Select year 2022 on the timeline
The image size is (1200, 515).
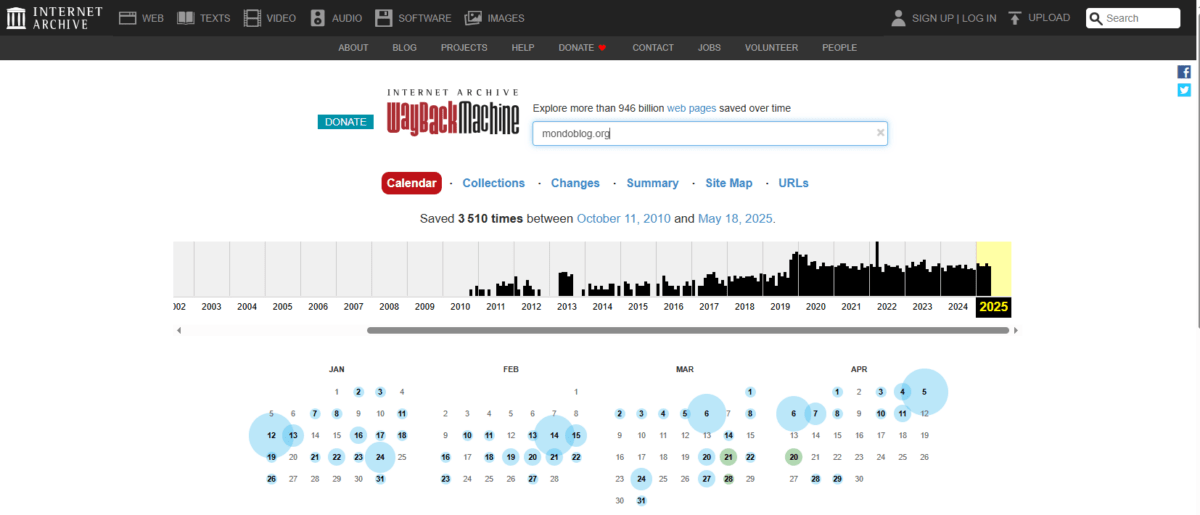(x=887, y=307)
